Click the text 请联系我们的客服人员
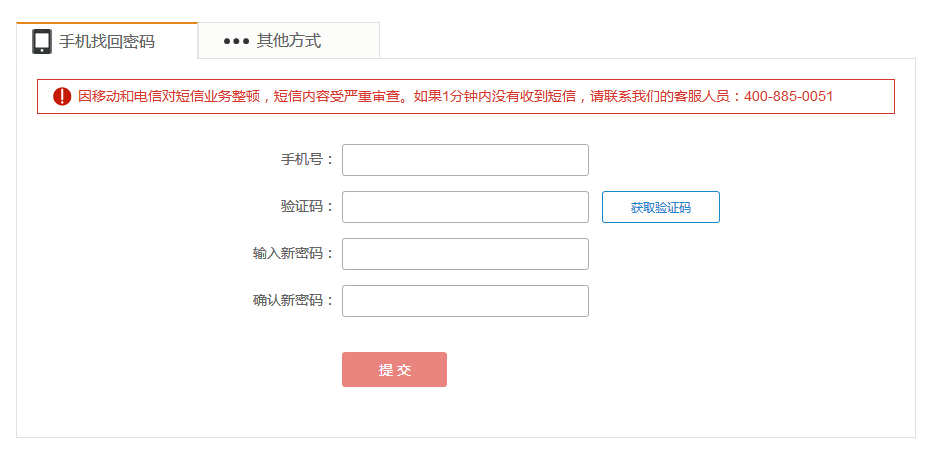The height and width of the screenshot is (451, 942). click(x=660, y=96)
